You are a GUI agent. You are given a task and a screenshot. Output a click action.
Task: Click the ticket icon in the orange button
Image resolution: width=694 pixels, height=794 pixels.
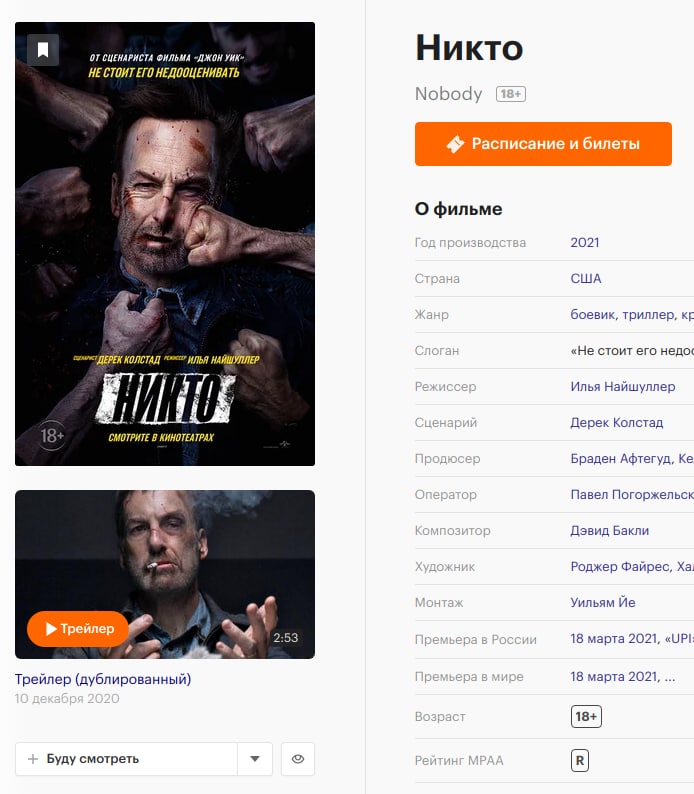click(455, 144)
